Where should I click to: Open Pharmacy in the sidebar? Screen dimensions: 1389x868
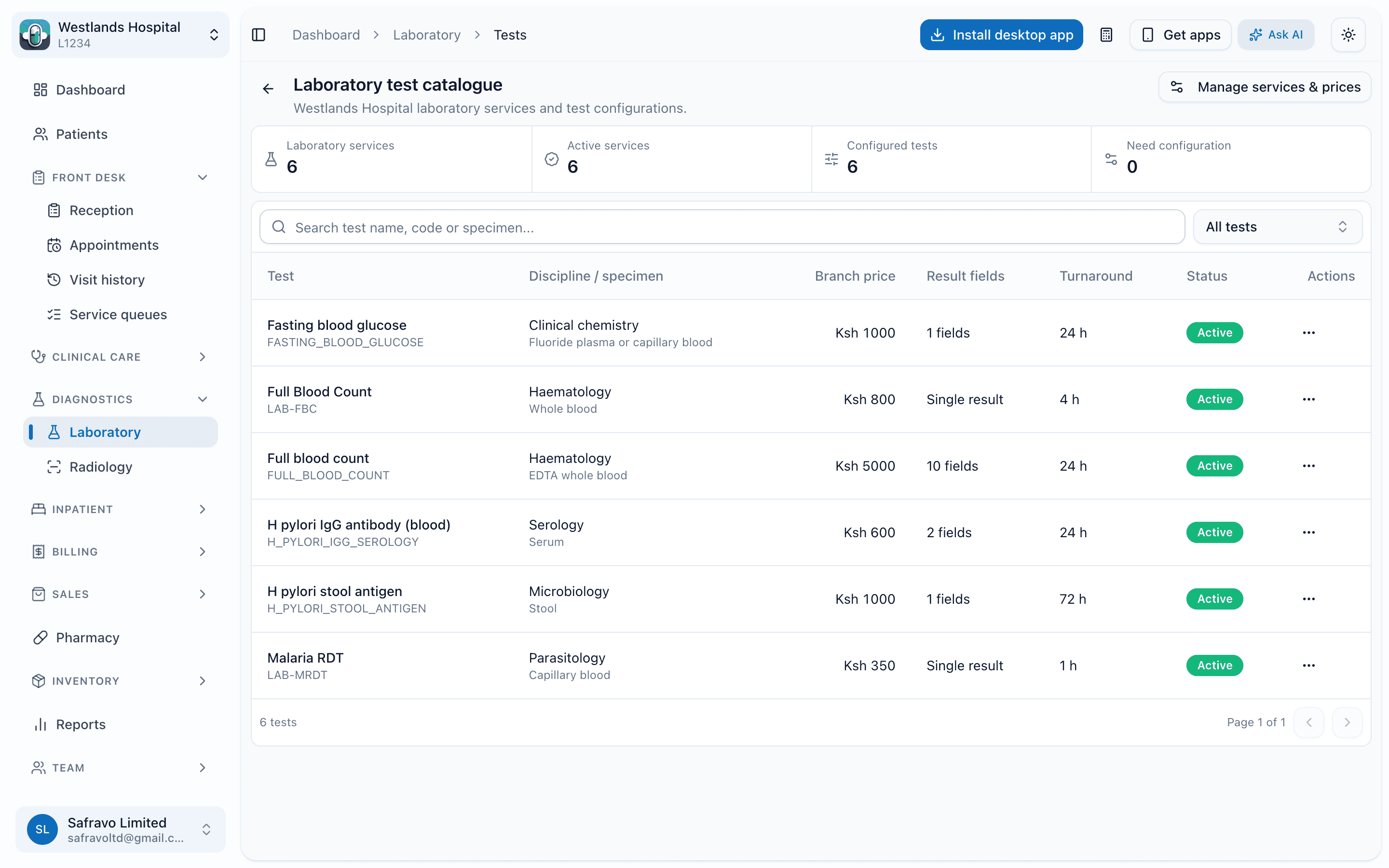(121, 638)
